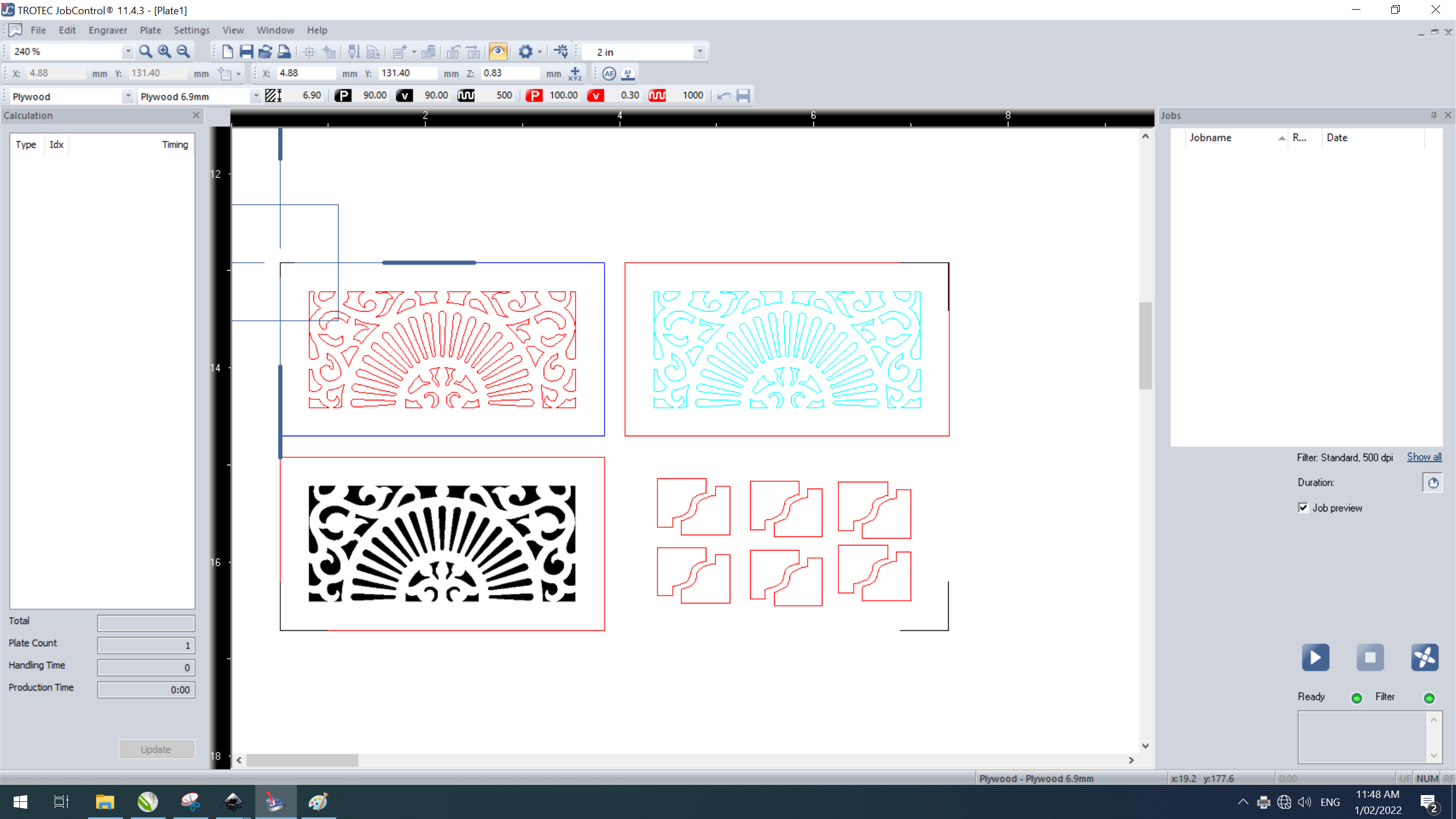Click the red P cut power icon
The width and height of the screenshot is (1456, 819).
click(533, 96)
